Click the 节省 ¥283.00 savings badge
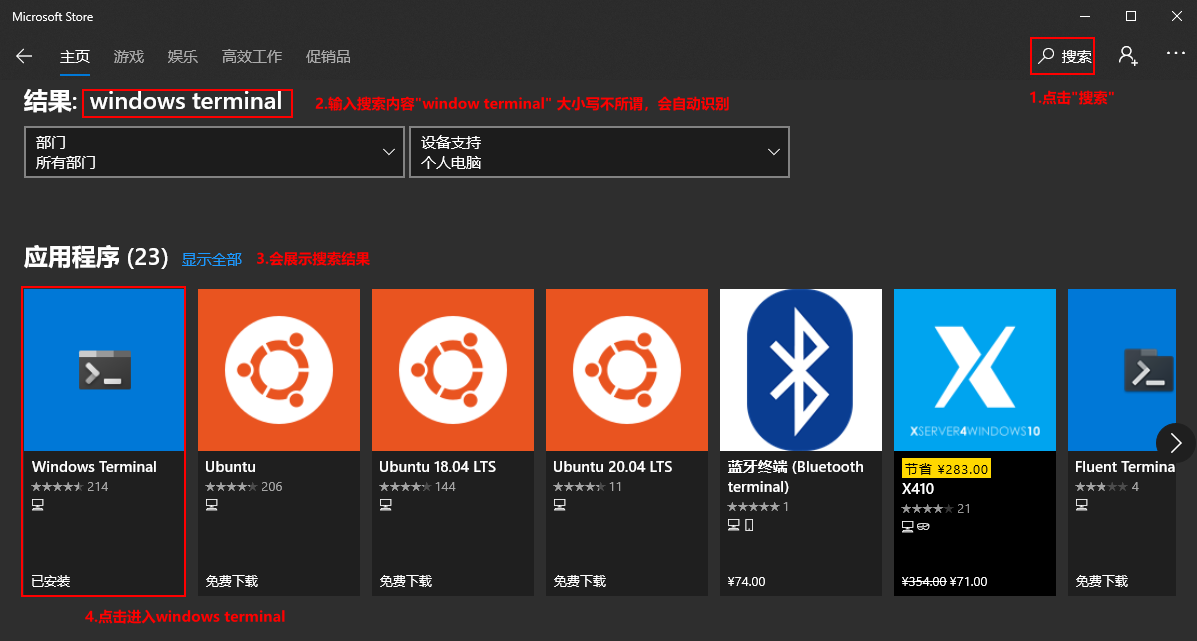This screenshot has height=641, width=1197. tap(946, 469)
